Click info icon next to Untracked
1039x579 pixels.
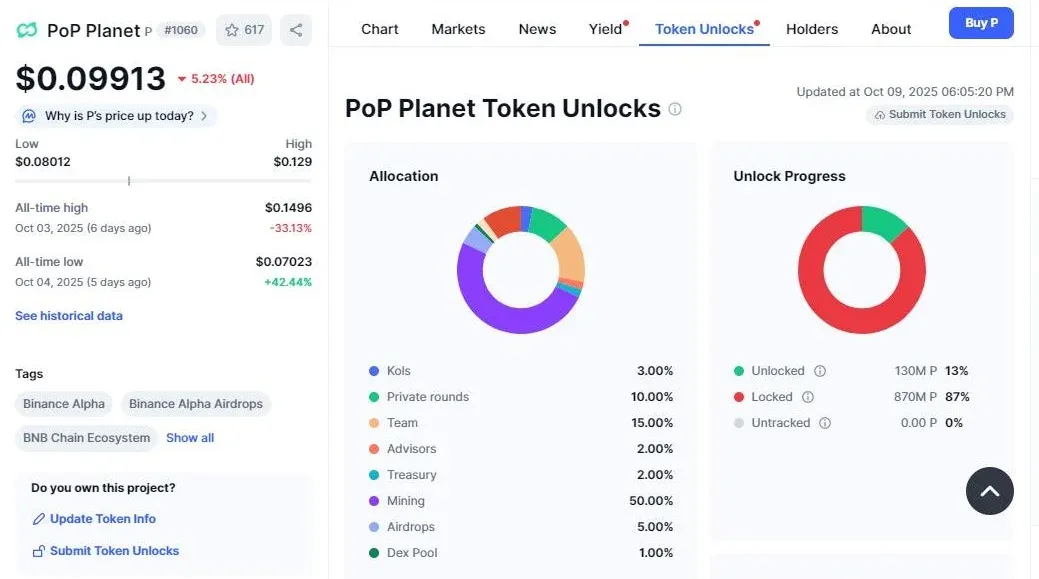[825, 423]
